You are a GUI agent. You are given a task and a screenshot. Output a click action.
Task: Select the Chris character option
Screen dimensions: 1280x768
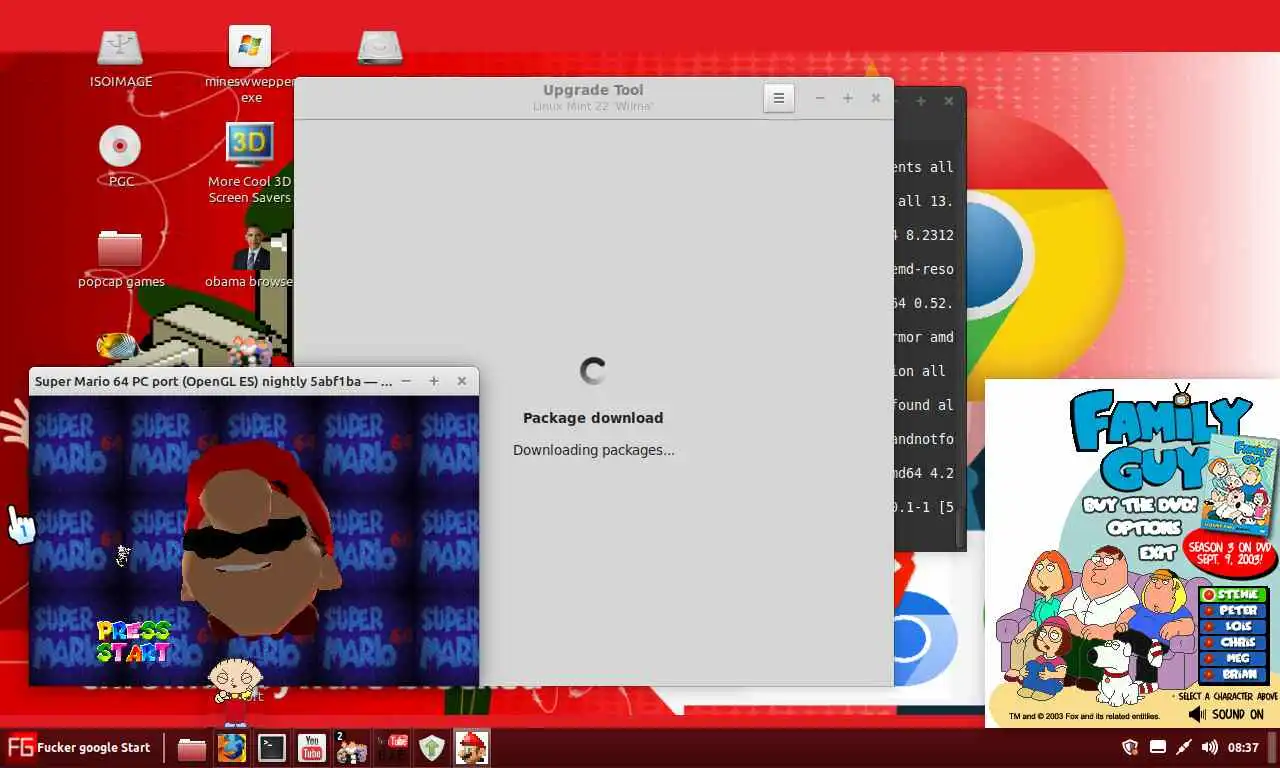point(1232,642)
